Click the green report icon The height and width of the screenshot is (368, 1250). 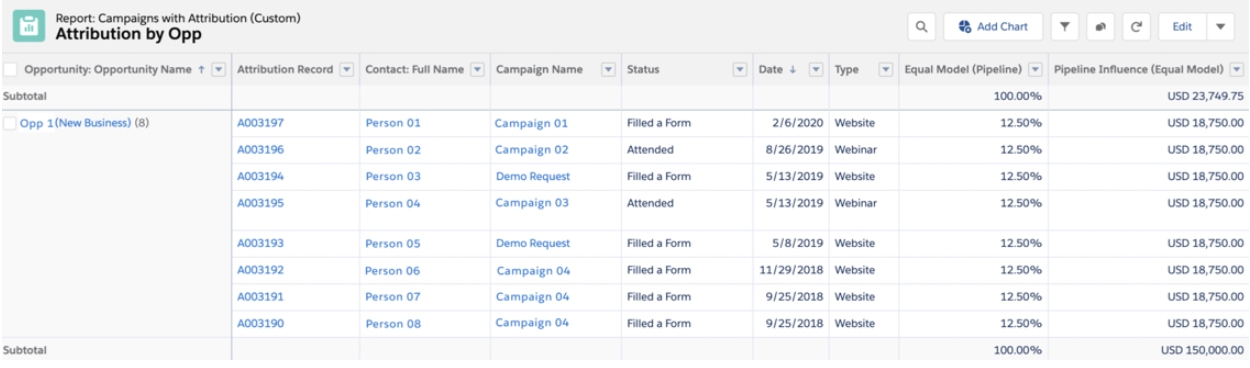pyautogui.click(x=28, y=27)
